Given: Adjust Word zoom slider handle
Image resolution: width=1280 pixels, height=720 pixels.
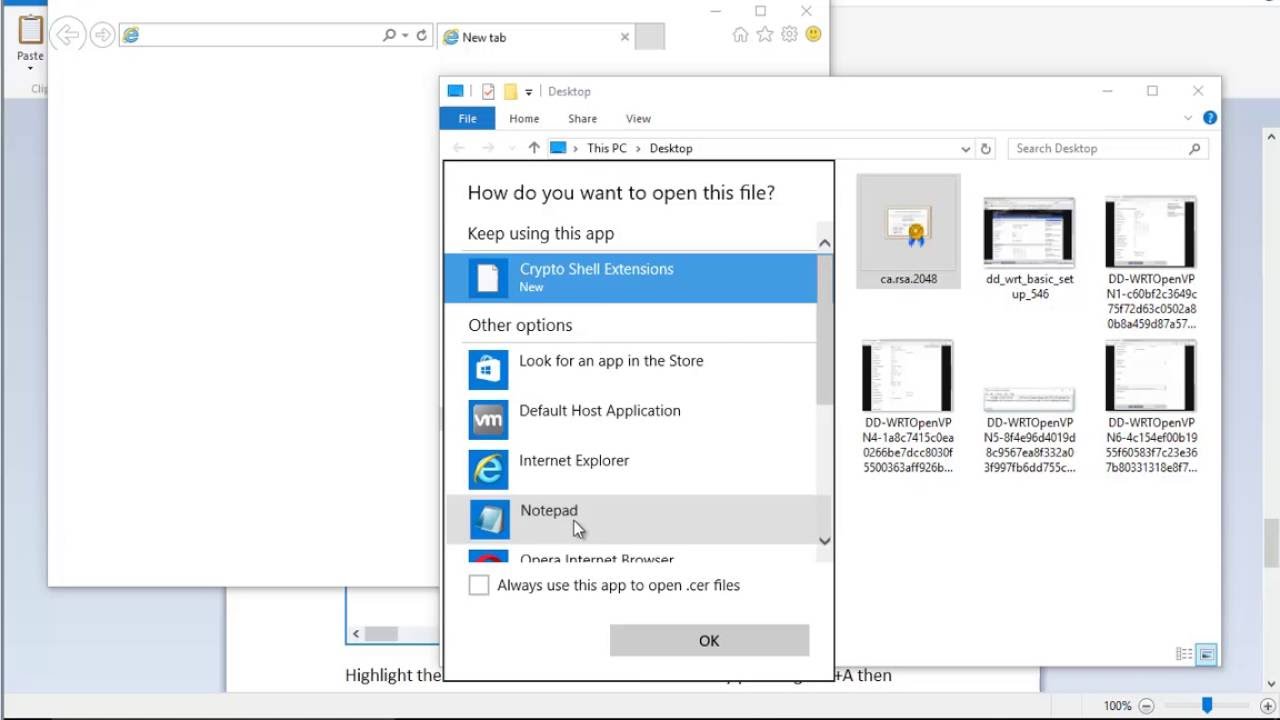Looking at the screenshot, I should (1207, 706).
